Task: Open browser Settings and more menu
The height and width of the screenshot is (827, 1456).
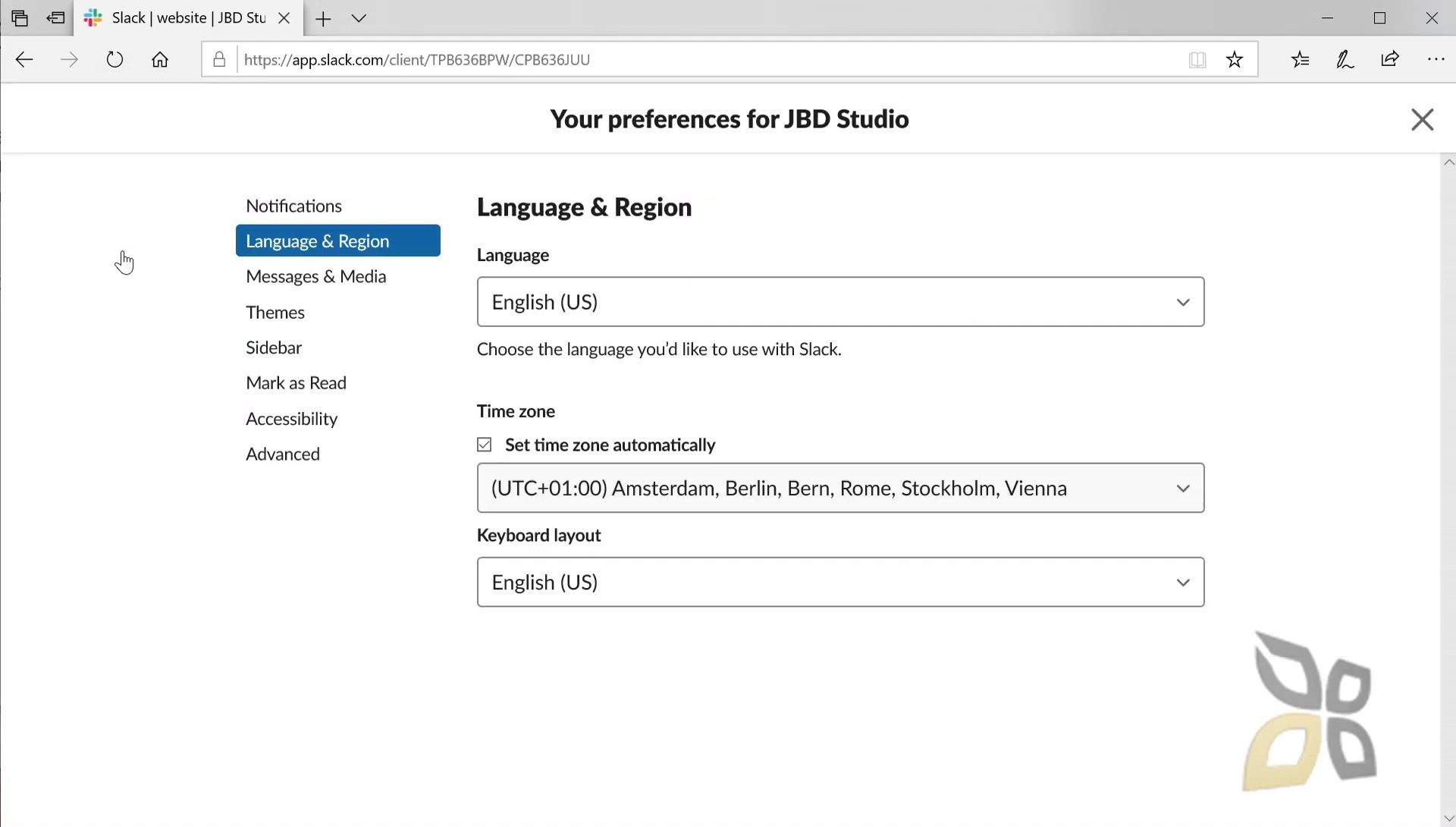Action: (1436, 59)
